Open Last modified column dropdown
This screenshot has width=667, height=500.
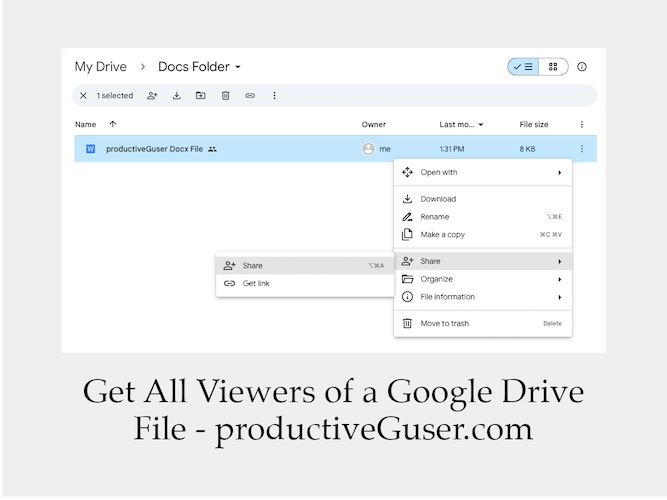(481, 125)
